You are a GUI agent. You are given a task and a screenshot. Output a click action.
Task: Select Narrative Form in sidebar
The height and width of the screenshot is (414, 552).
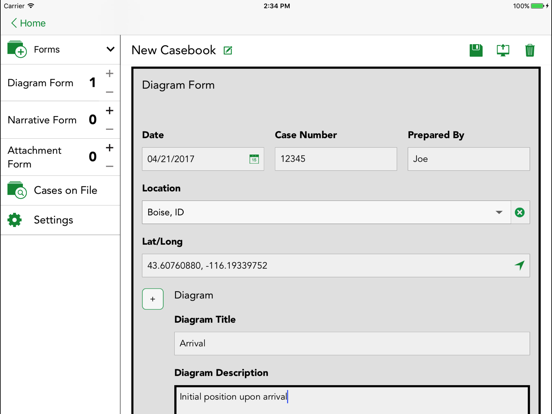42,120
